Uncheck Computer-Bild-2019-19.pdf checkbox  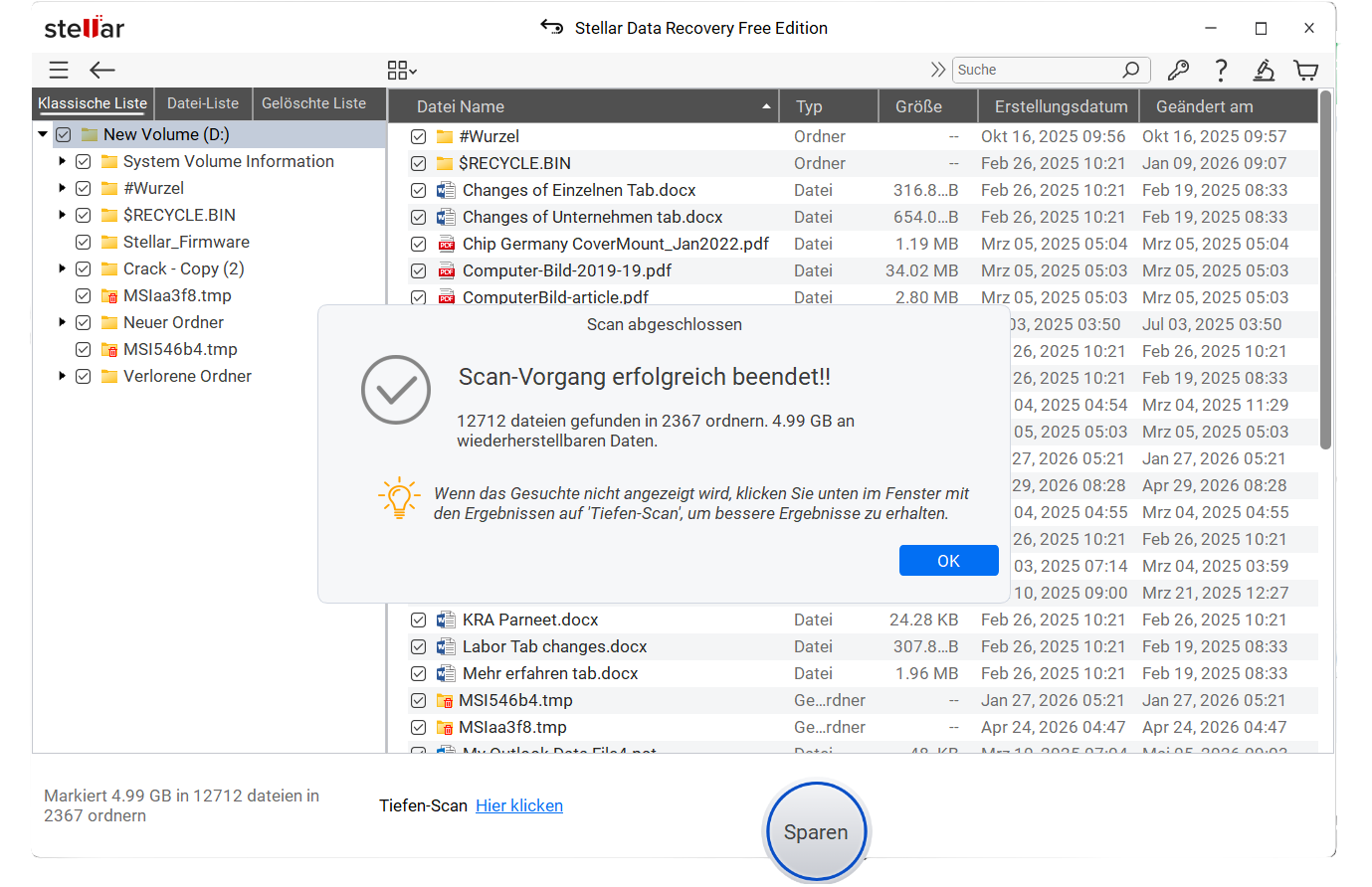(x=419, y=270)
